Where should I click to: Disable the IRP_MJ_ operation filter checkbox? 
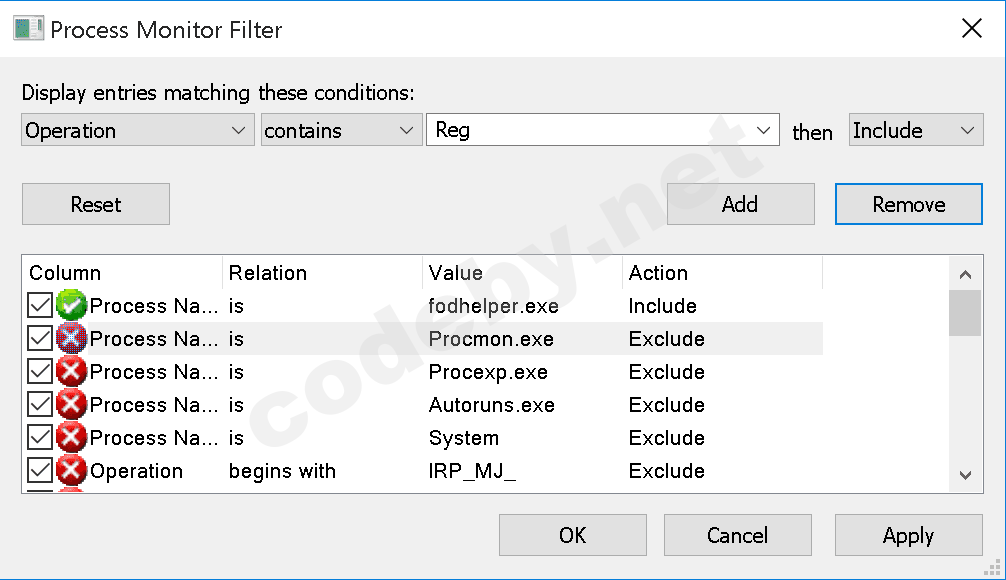[x=40, y=471]
